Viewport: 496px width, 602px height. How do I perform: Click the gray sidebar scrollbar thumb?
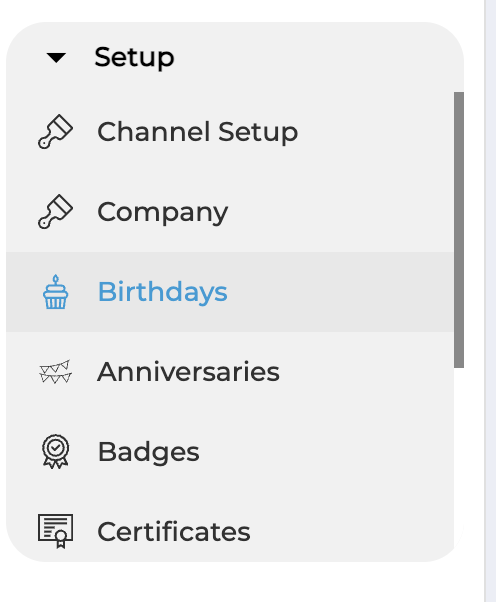click(x=459, y=230)
